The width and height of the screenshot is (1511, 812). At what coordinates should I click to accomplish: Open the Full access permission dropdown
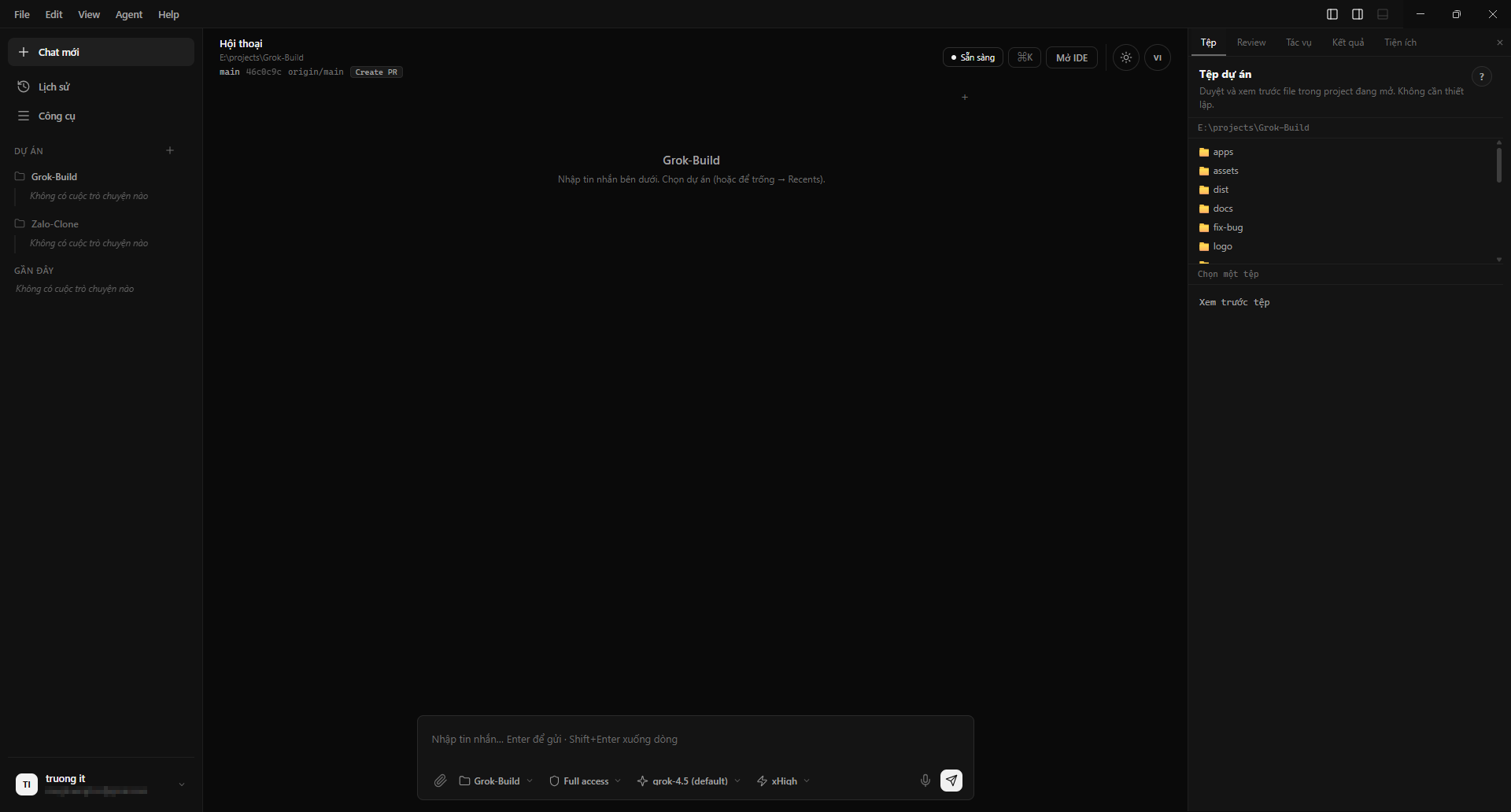(586, 781)
